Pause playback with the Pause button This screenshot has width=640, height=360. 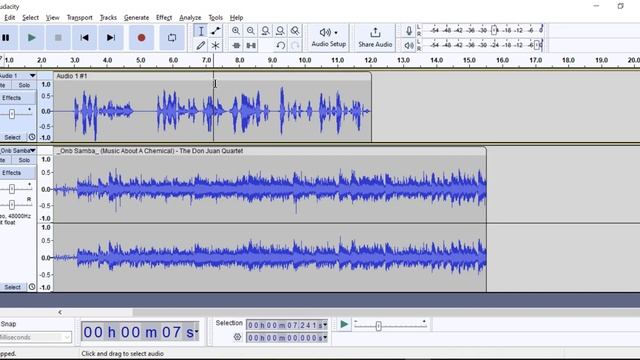[7, 38]
